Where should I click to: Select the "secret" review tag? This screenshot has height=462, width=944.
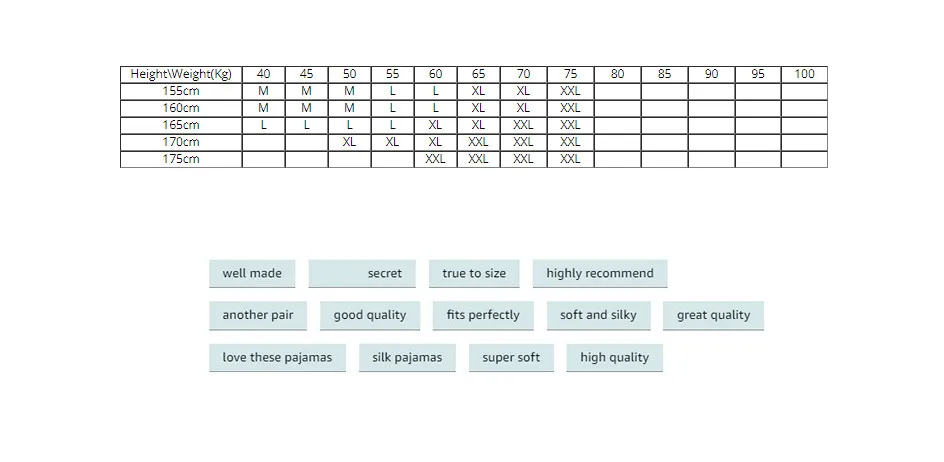(x=362, y=273)
